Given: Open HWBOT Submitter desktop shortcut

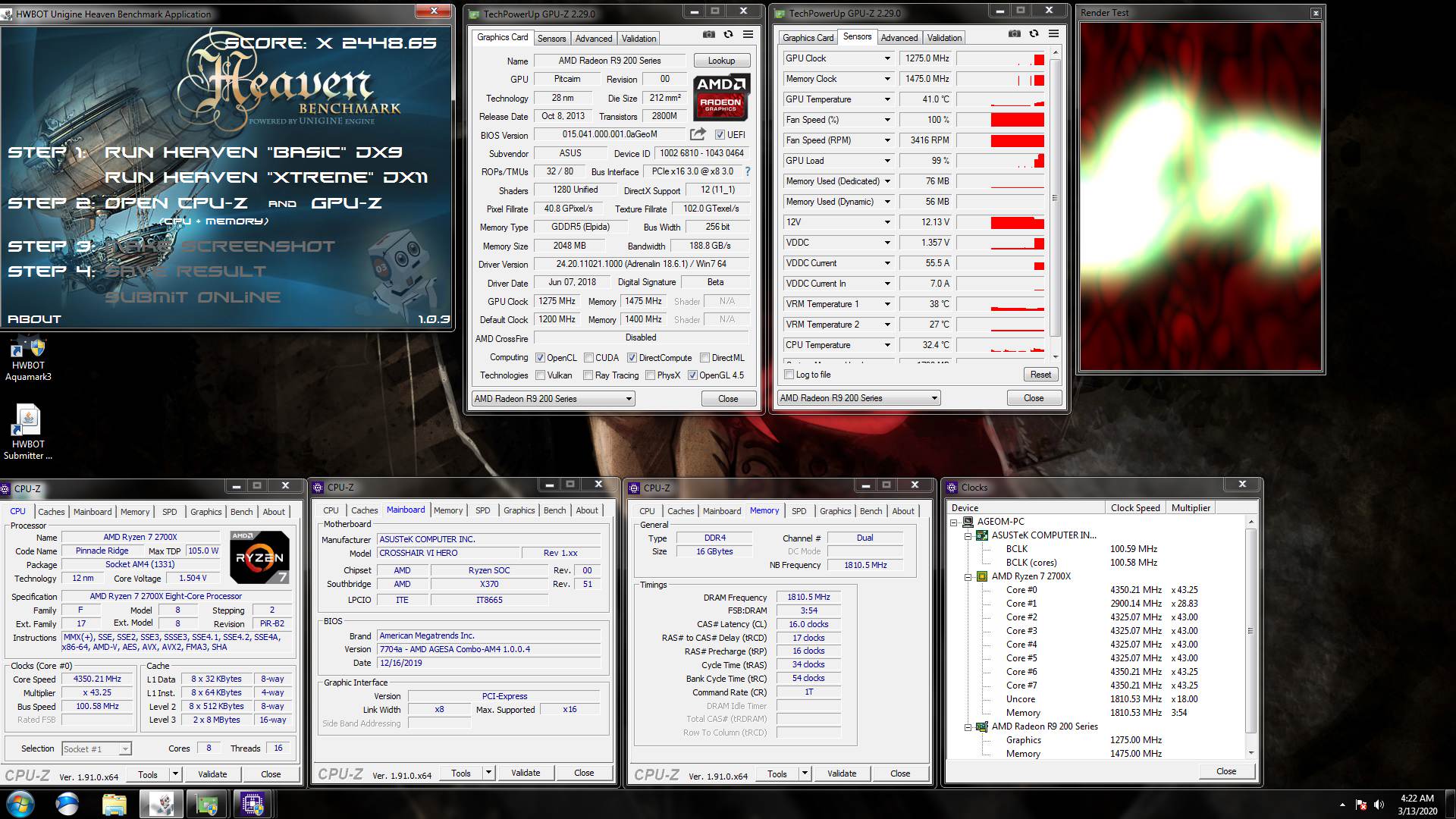Looking at the screenshot, I should click(x=28, y=432).
